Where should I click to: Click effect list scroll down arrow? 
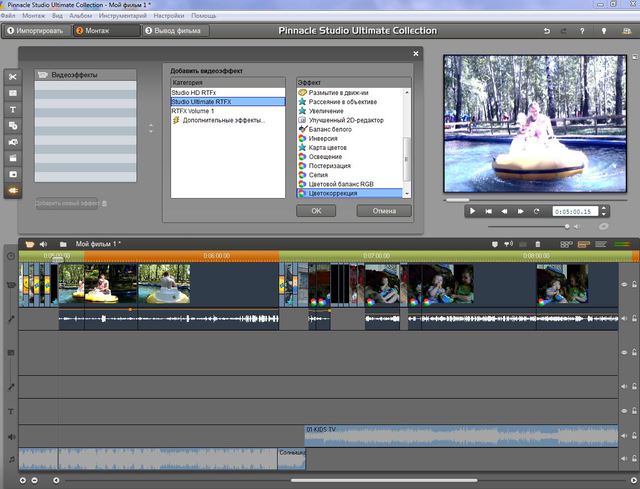[x=407, y=193]
